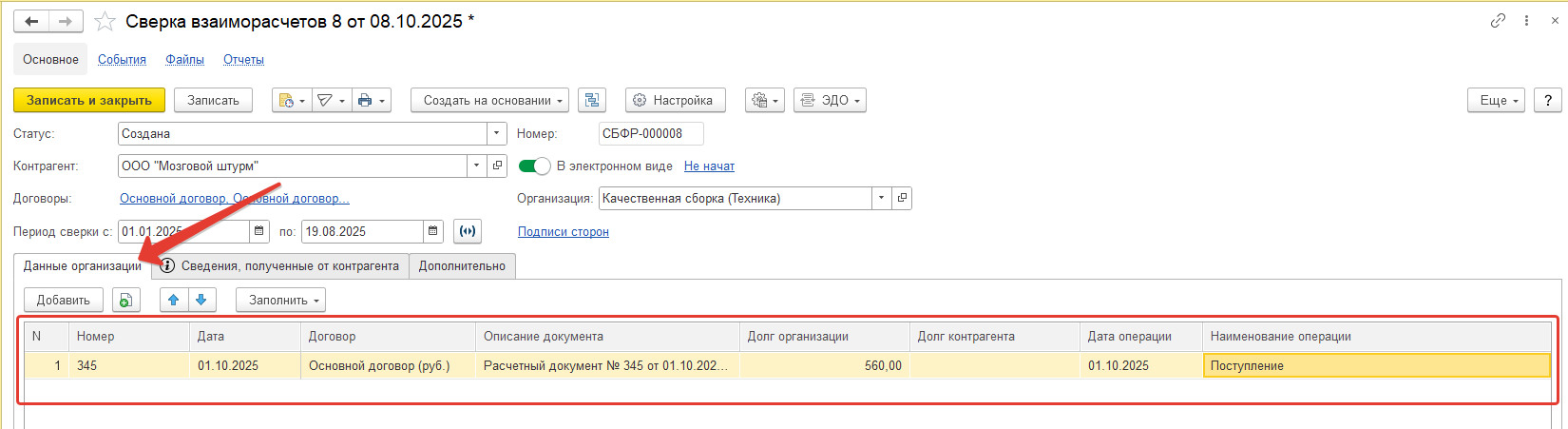Open the Дополнительно tab
Viewport: 1568px width, 429px height.
[x=462, y=266]
